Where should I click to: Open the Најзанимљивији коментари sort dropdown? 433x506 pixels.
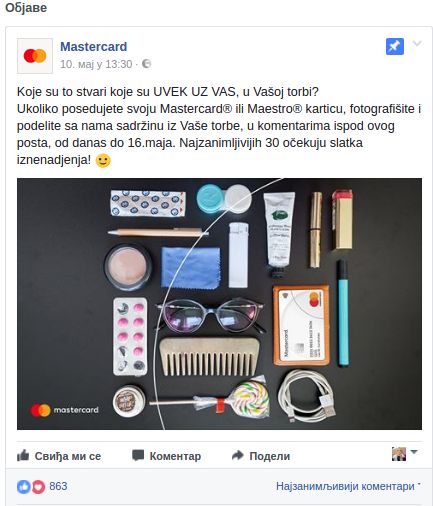(x=348, y=486)
